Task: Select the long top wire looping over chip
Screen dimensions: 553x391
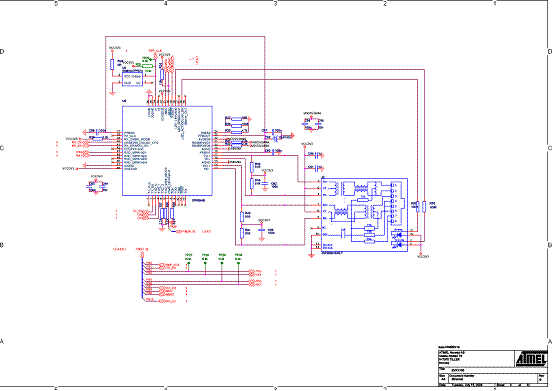Action: click(x=185, y=36)
